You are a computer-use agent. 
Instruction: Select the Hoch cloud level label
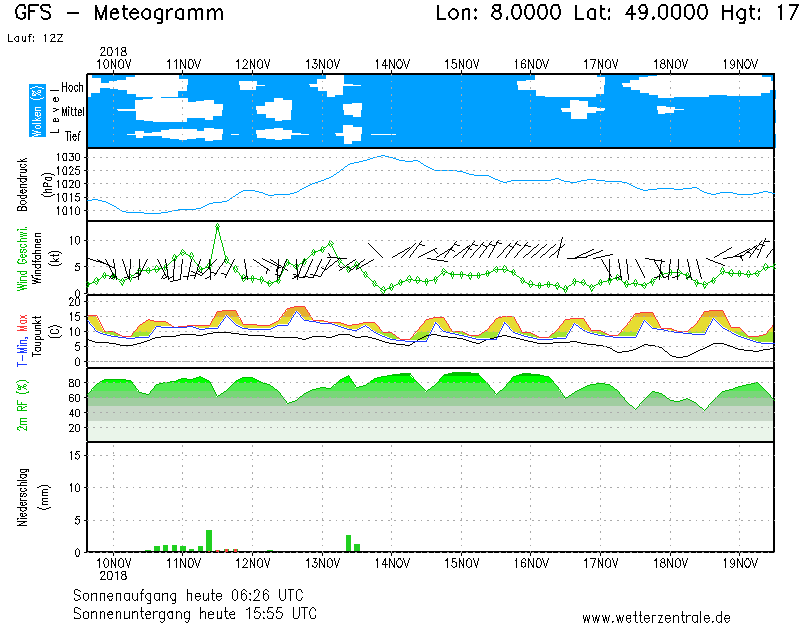coord(72,88)
